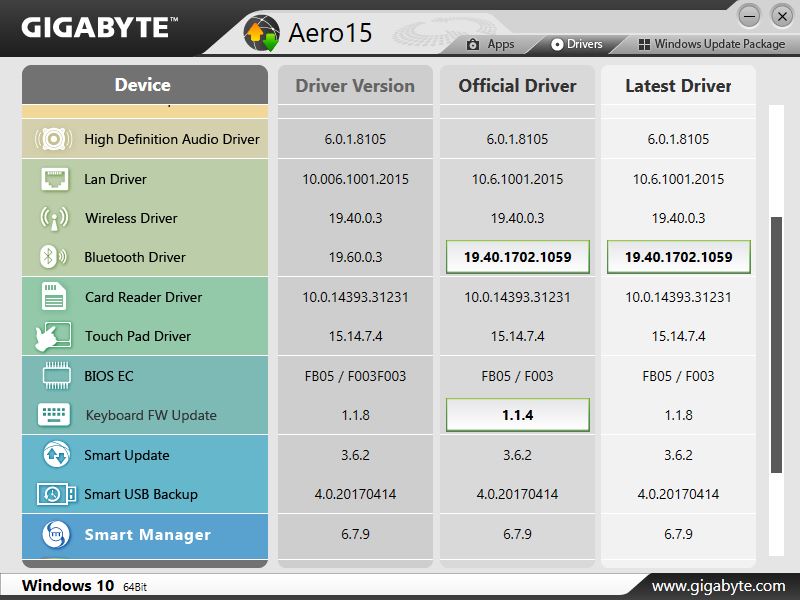
Task: Open the Windows Update Package tab
Action: 712,44
